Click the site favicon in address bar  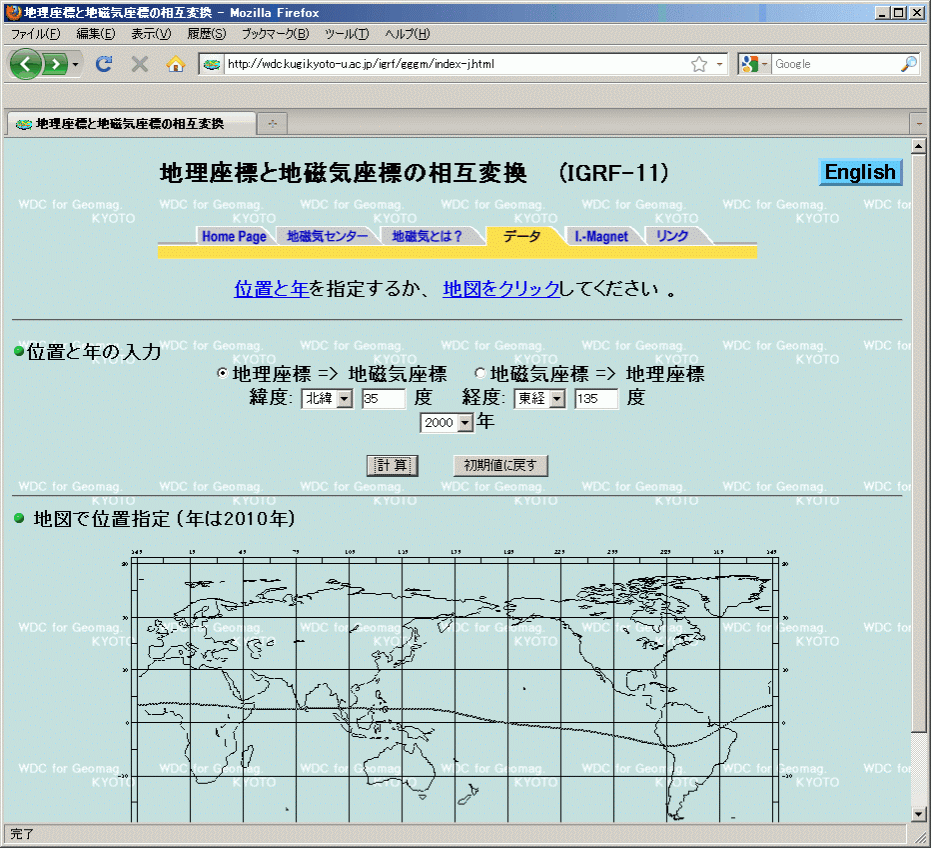coord(212,64)
